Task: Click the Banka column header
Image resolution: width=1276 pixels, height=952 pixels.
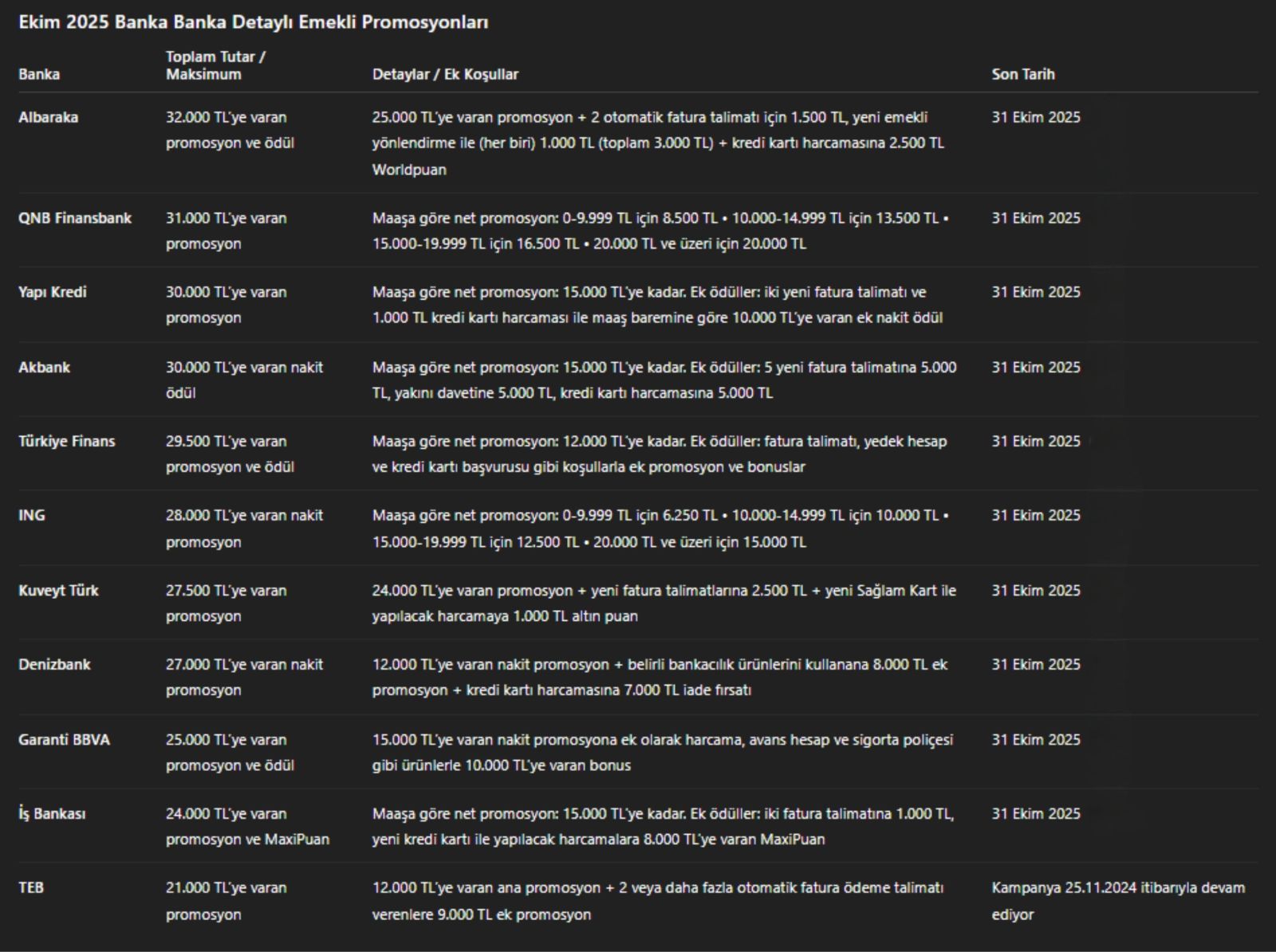Action: click(x=39, y=74)
